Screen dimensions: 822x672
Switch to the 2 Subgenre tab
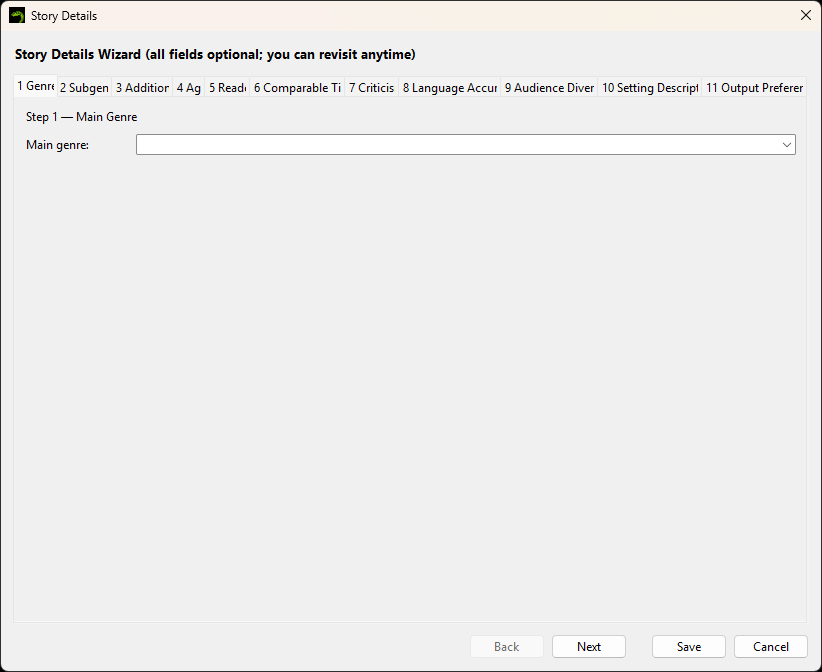[x=84, y=87]
